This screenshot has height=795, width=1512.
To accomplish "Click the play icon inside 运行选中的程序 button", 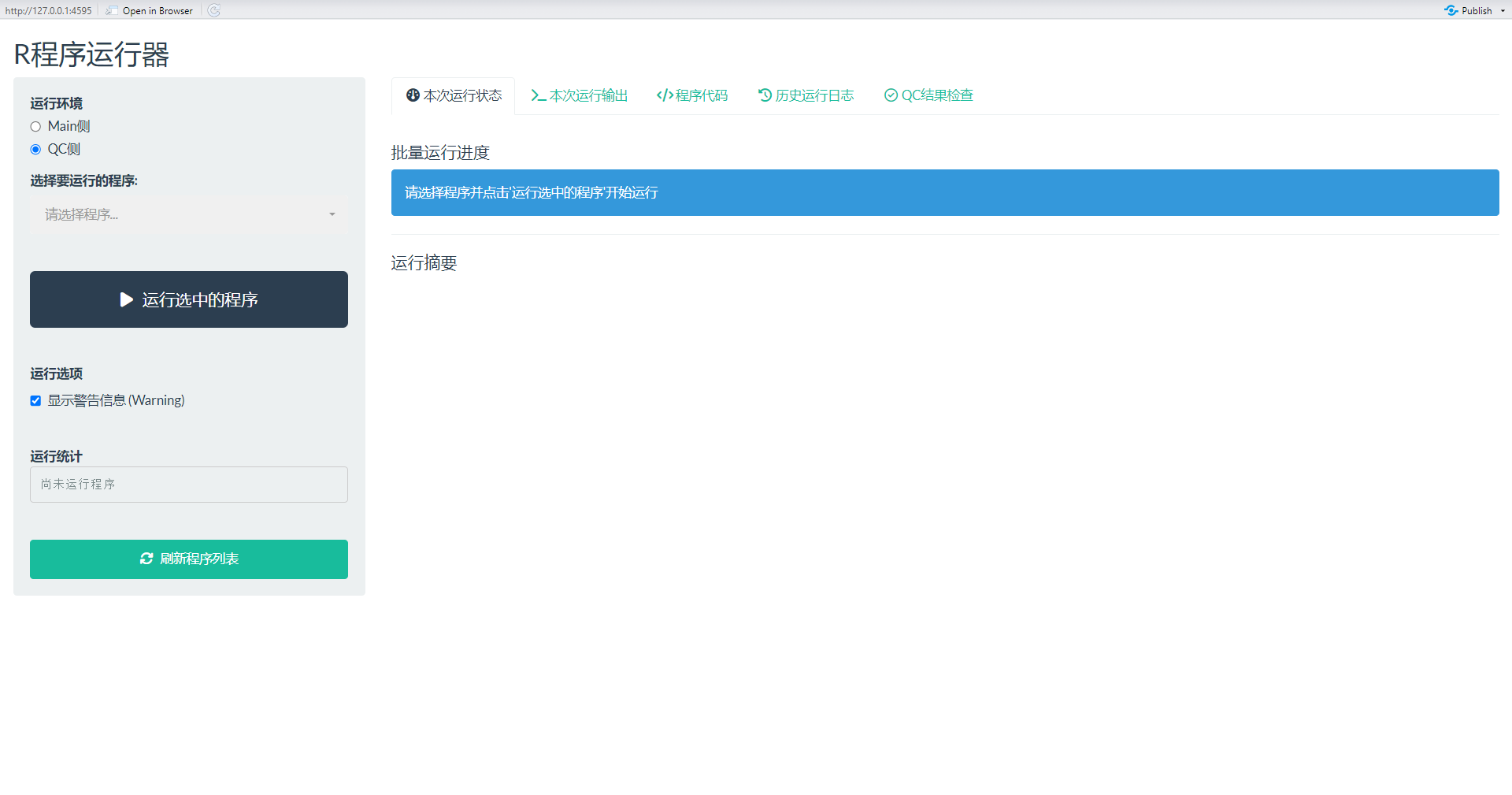I will [126, 299].
